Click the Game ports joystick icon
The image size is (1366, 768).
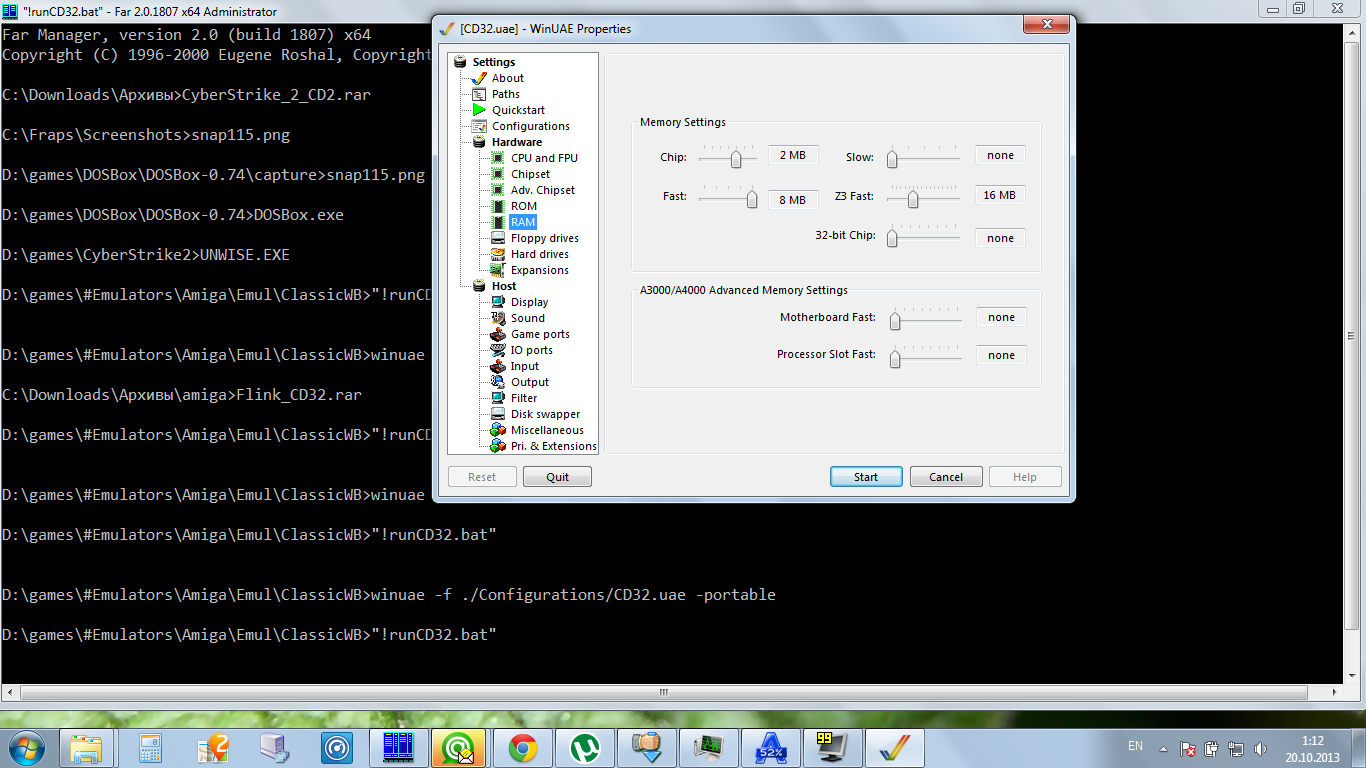point(497,334)
